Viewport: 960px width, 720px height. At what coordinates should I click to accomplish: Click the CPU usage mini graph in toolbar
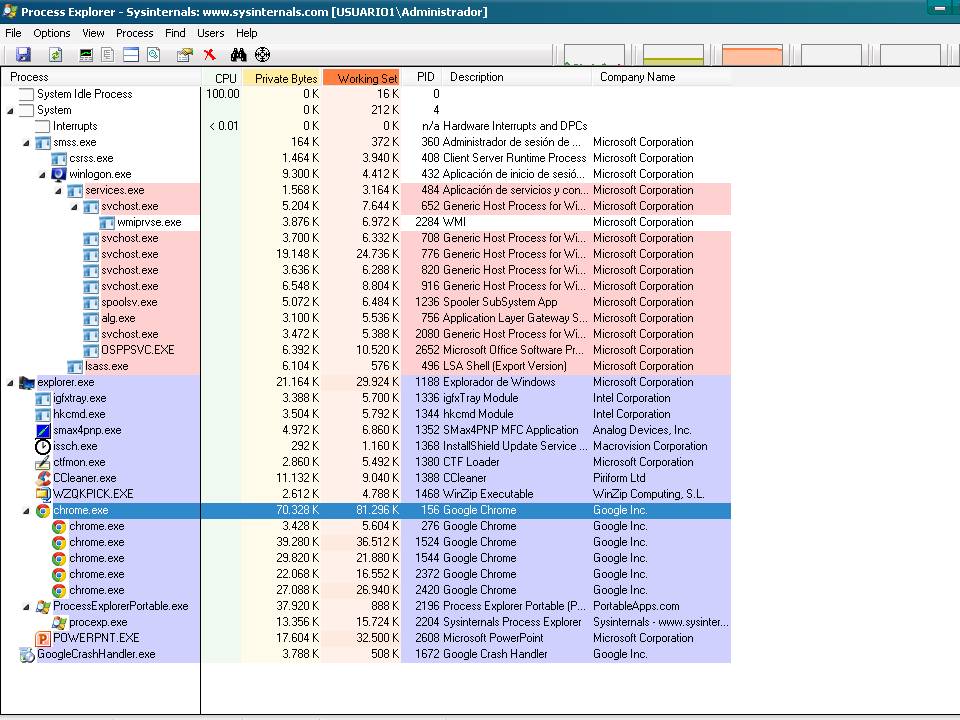[594, 54]
